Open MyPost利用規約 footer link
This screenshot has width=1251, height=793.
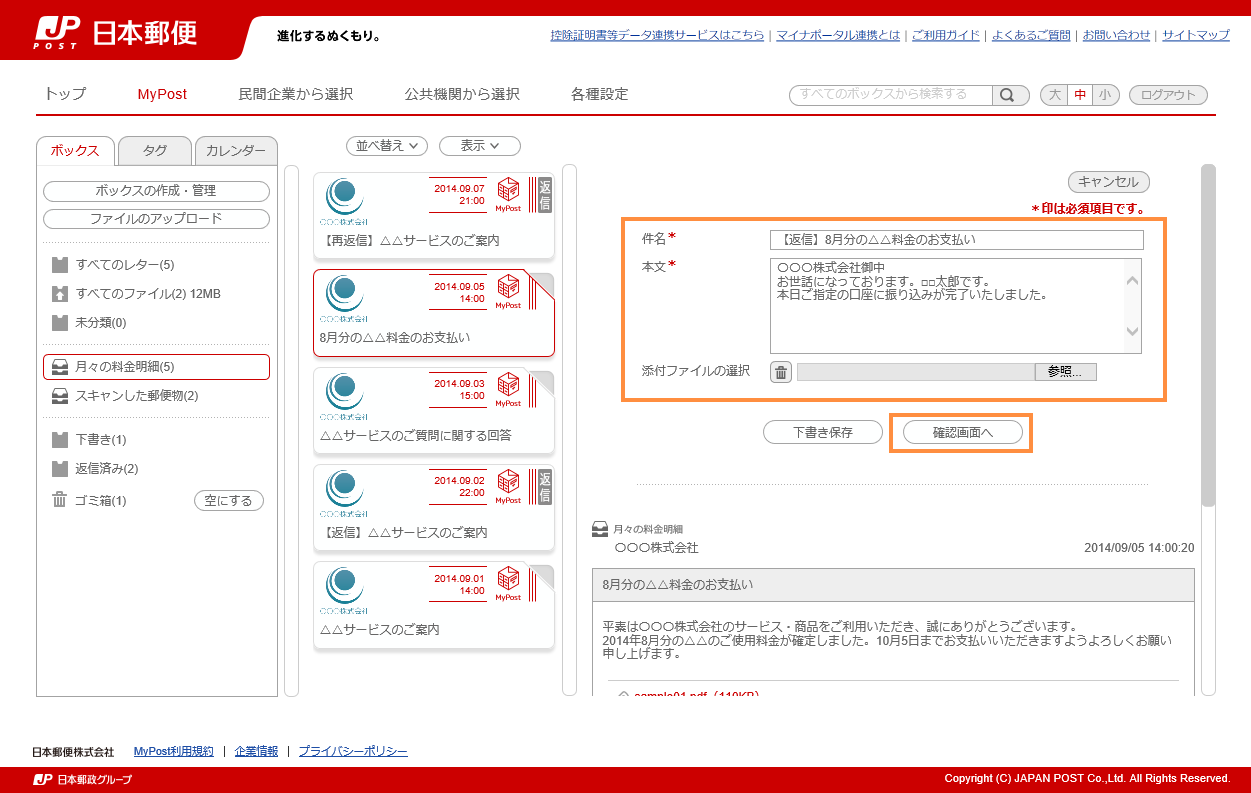point(174,751)
